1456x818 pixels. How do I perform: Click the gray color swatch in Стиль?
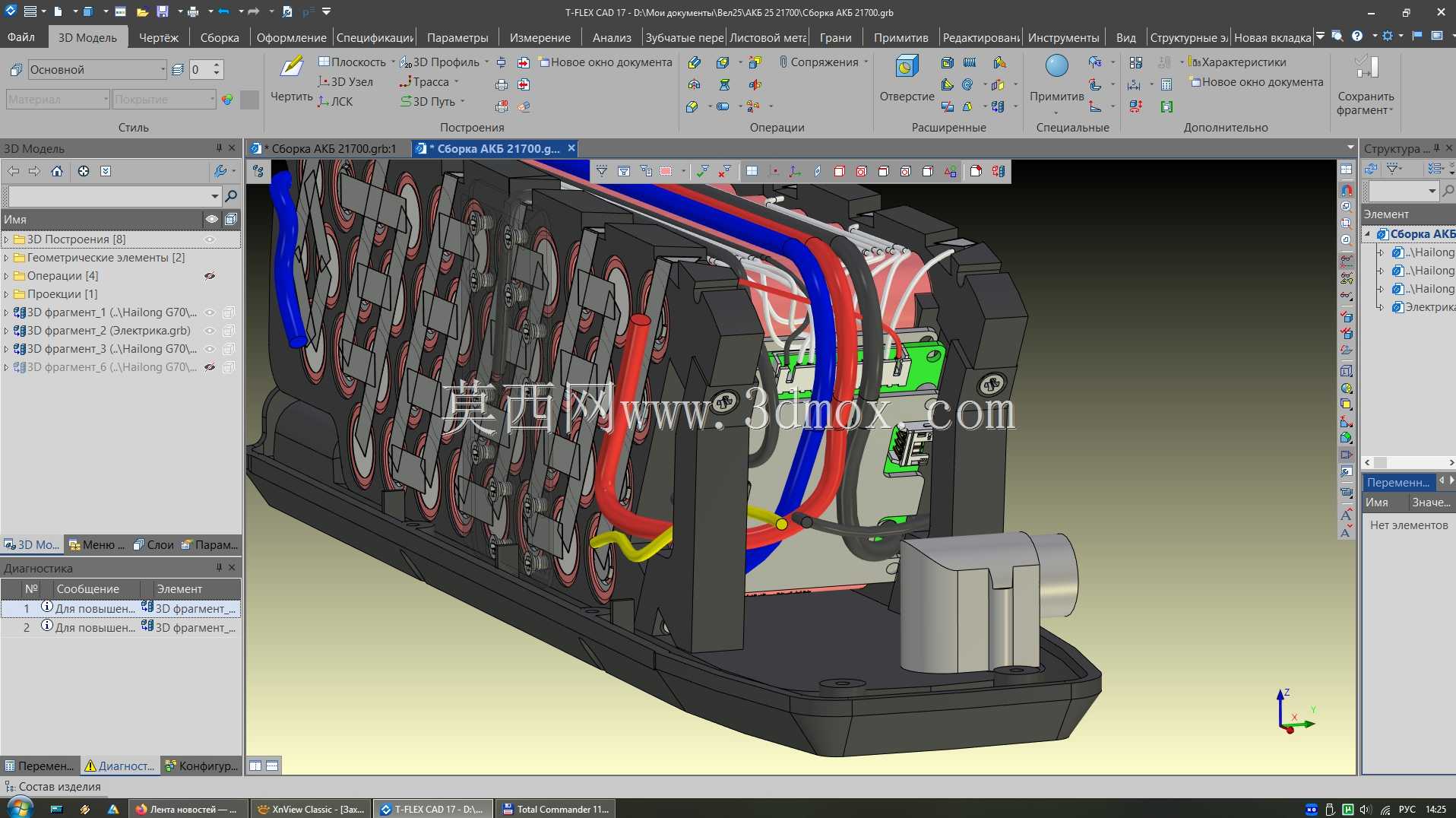tap(249, 100)
